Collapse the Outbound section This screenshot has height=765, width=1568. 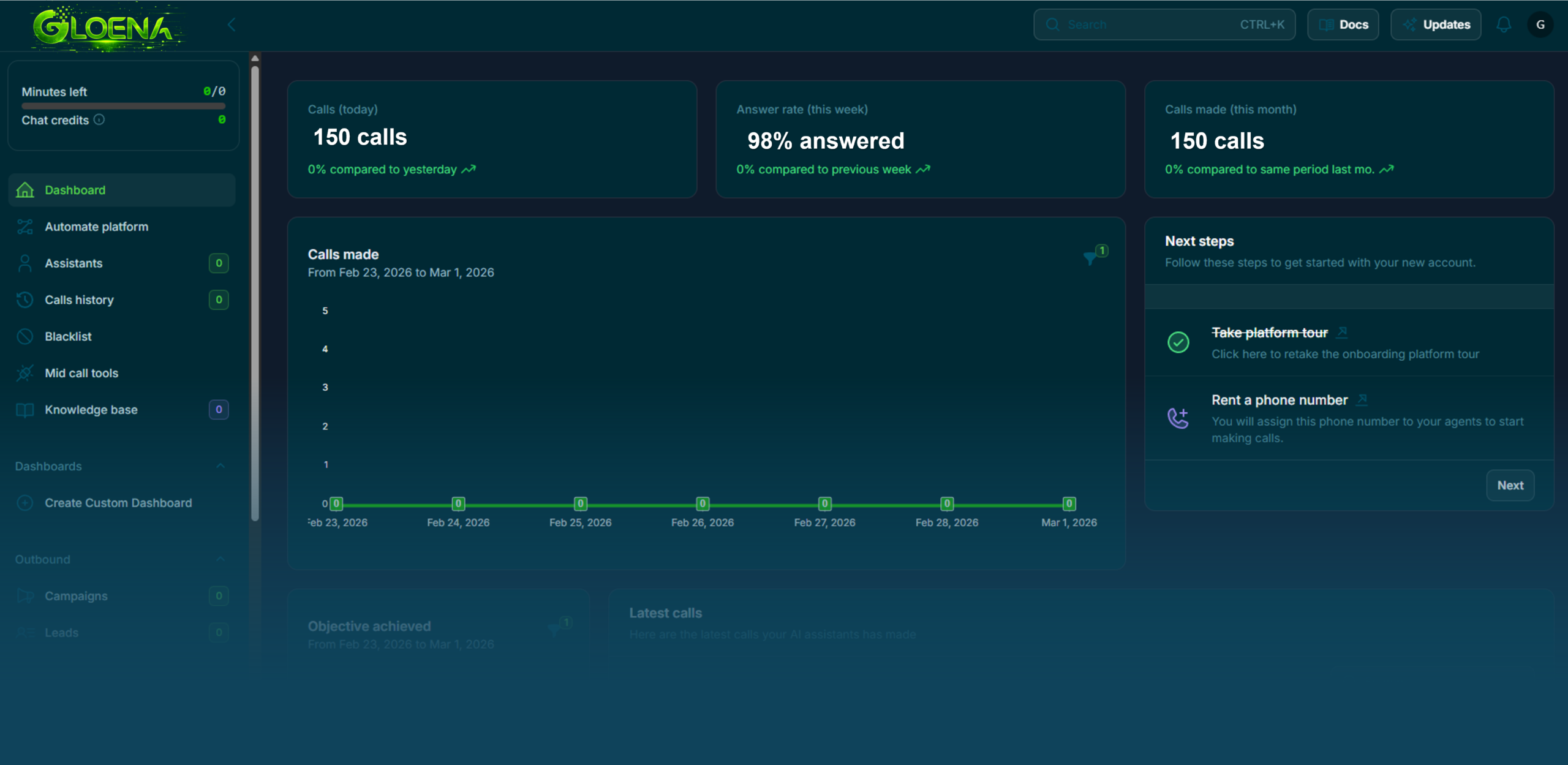(221, 559)
